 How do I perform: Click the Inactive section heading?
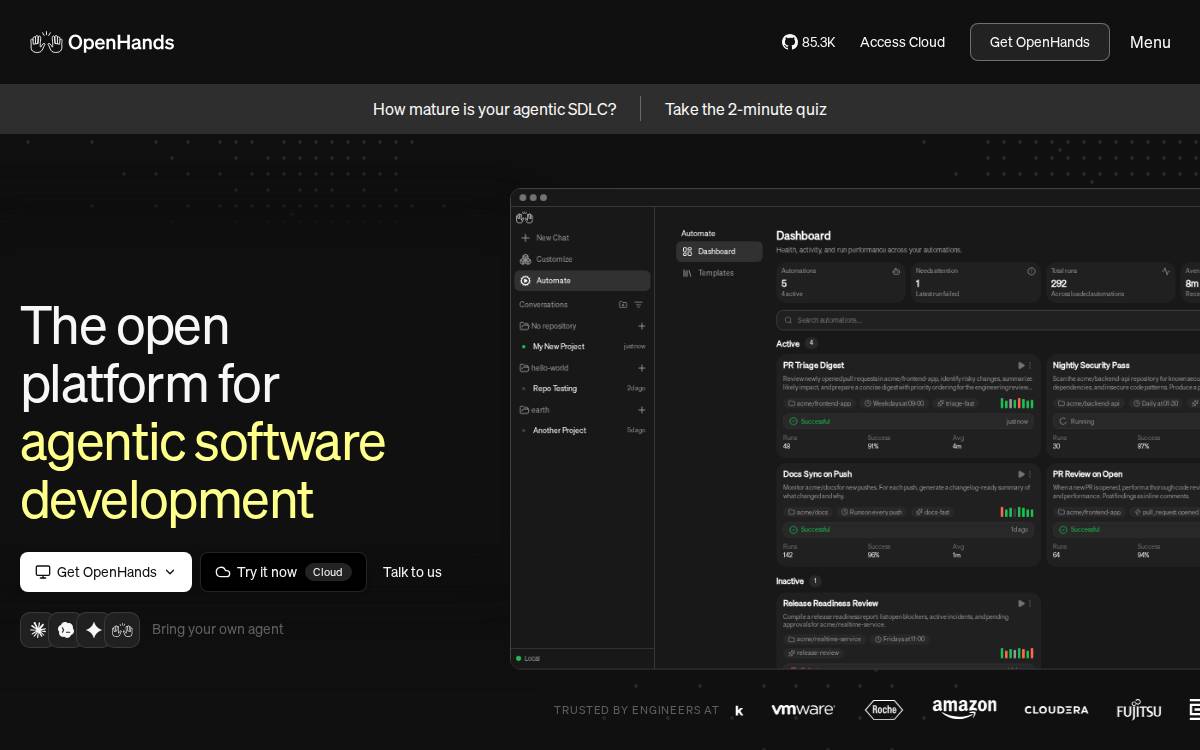click(x=790, y=581)
